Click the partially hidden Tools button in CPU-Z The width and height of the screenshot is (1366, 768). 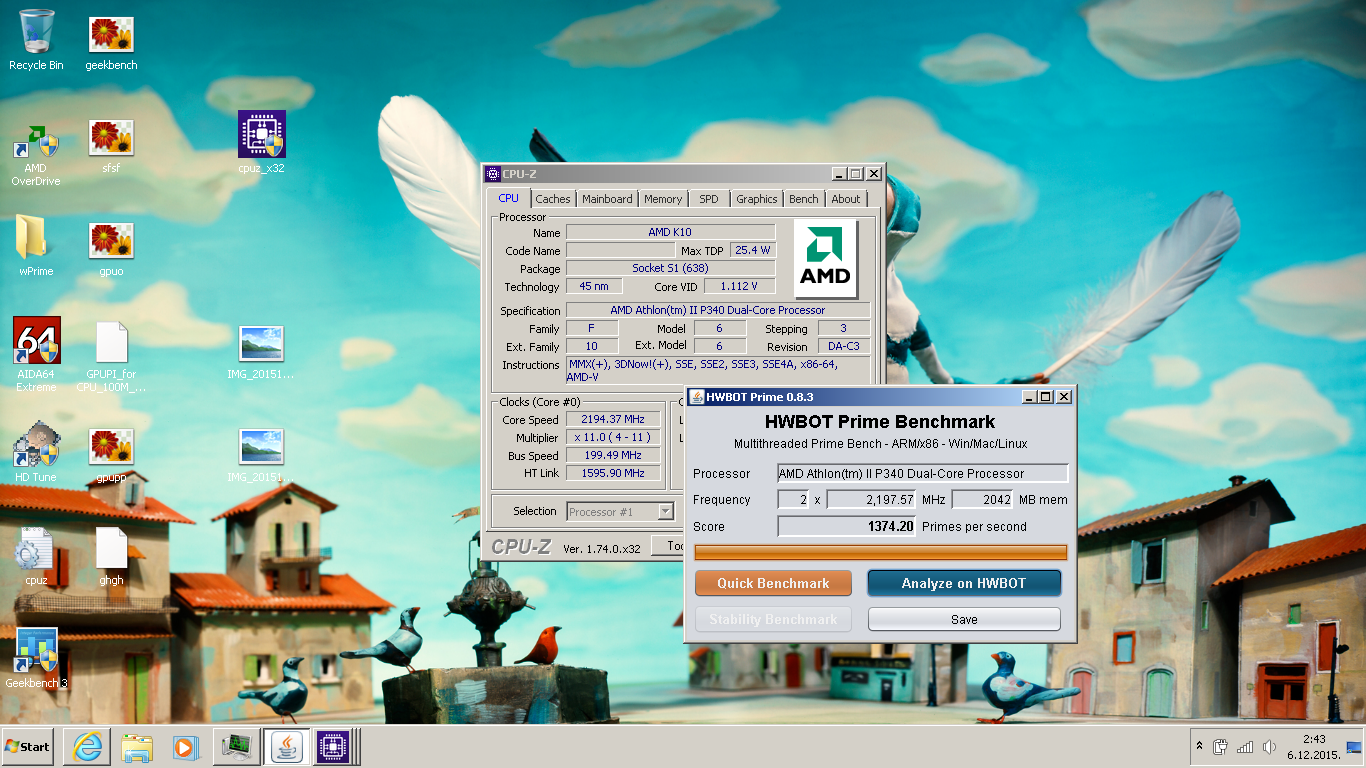[669, 546]
